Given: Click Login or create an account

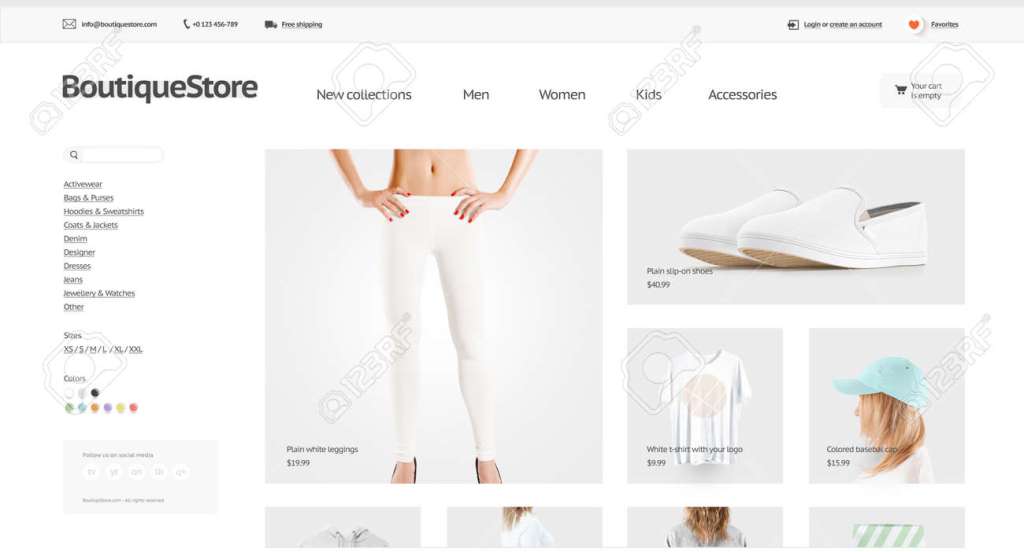Looking at the screenshot, I should coord(842,25).
